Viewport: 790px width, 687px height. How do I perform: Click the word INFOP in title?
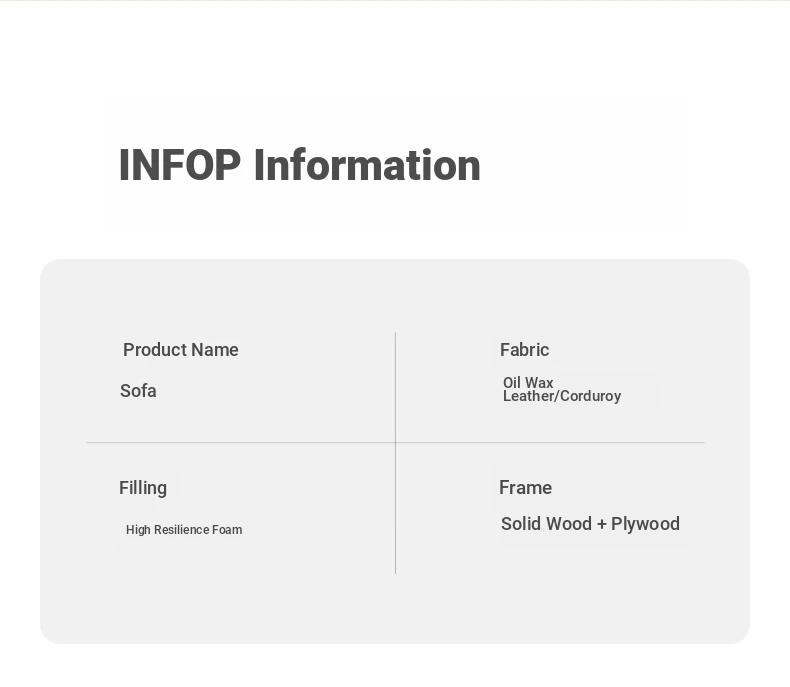coord(180,165)
